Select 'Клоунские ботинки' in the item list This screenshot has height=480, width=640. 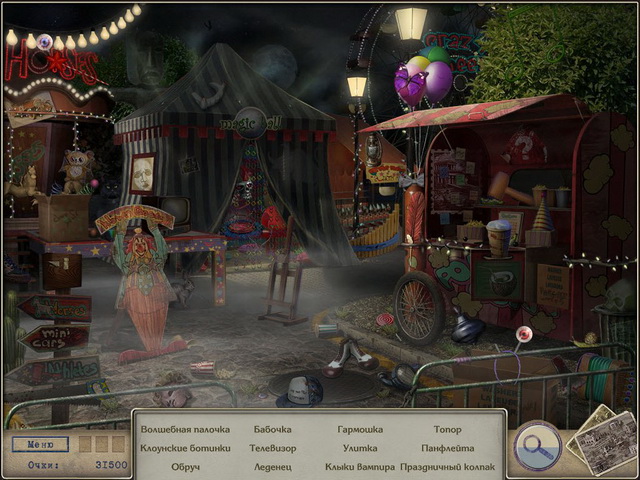pos(185,448)
